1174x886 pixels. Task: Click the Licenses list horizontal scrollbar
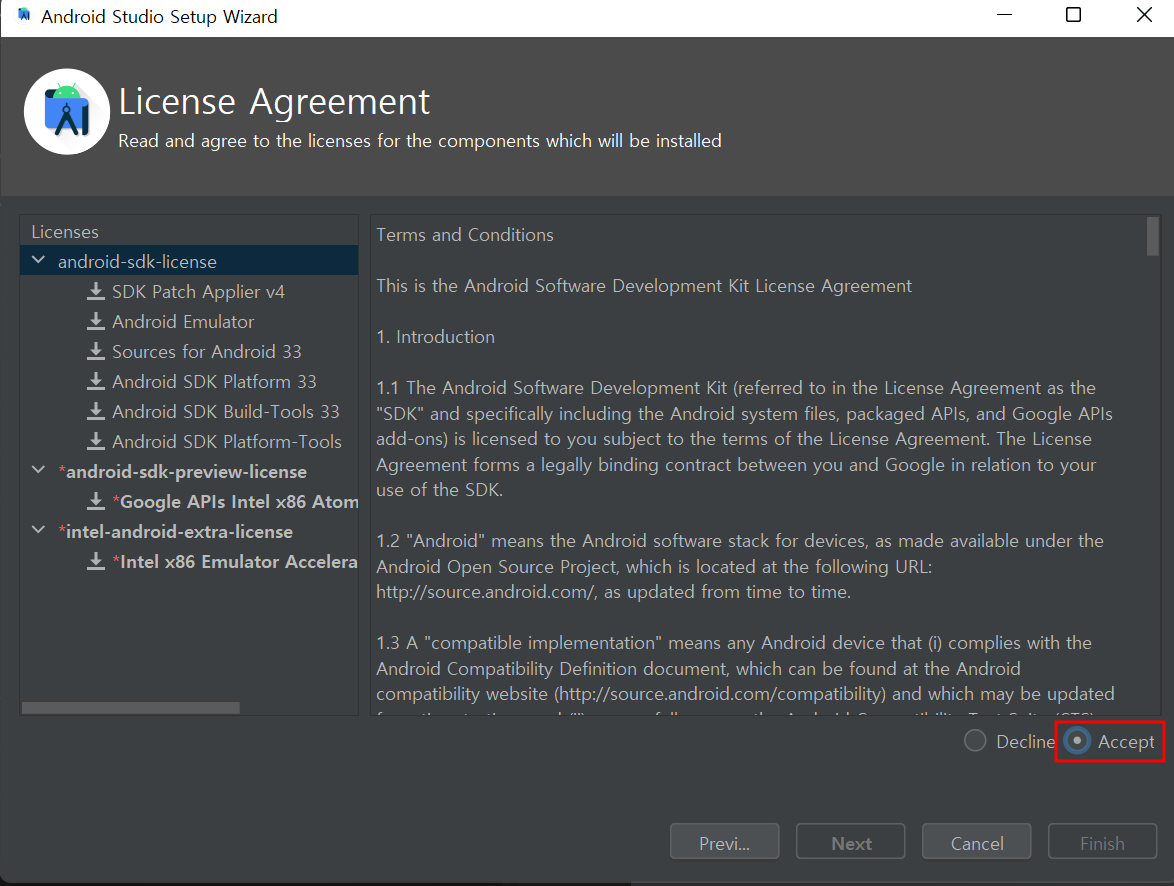tap(131, 708)
